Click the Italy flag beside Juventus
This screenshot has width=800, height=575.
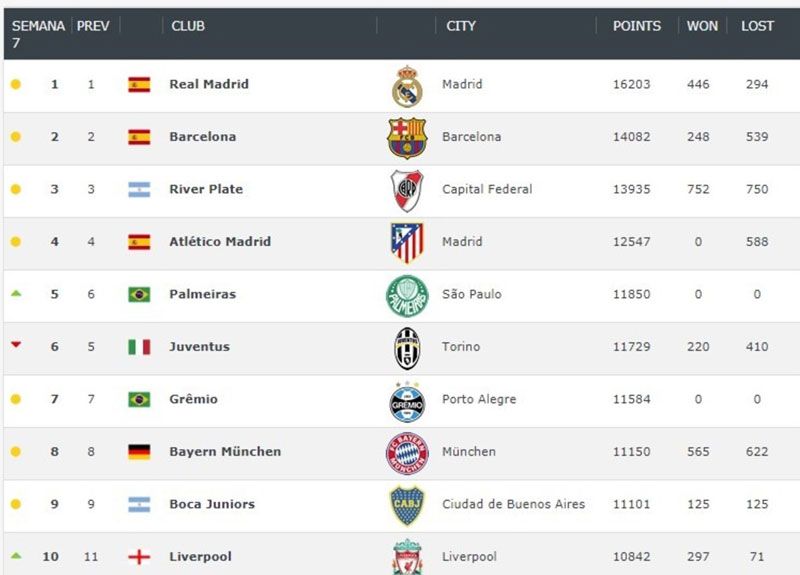click(x=139, y=347)
